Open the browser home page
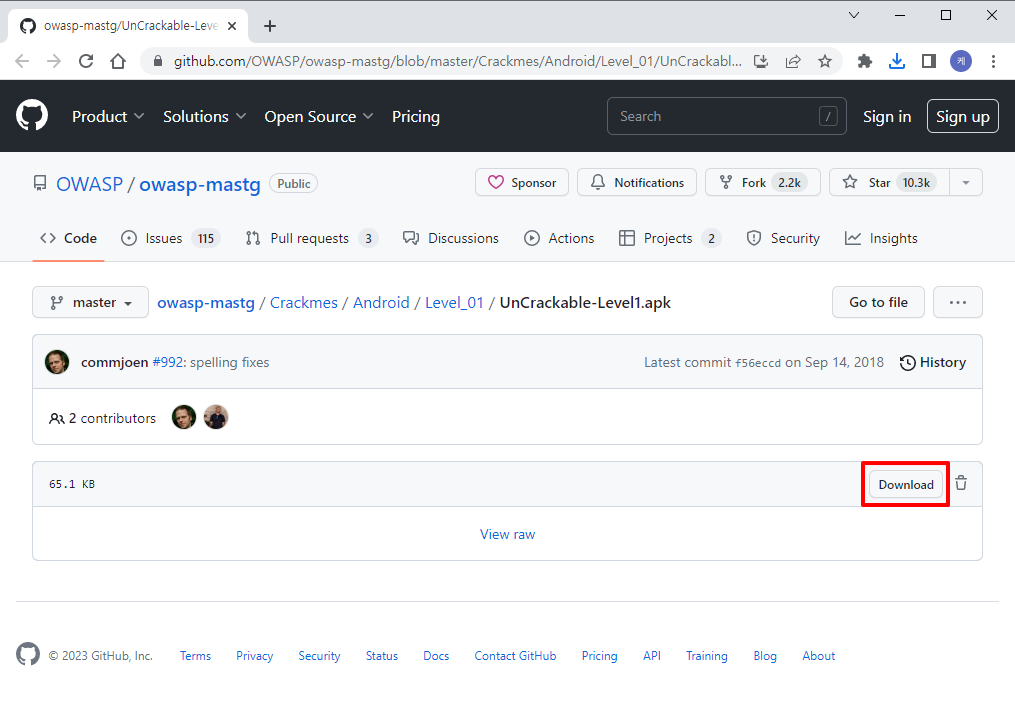 click(118, 61)
